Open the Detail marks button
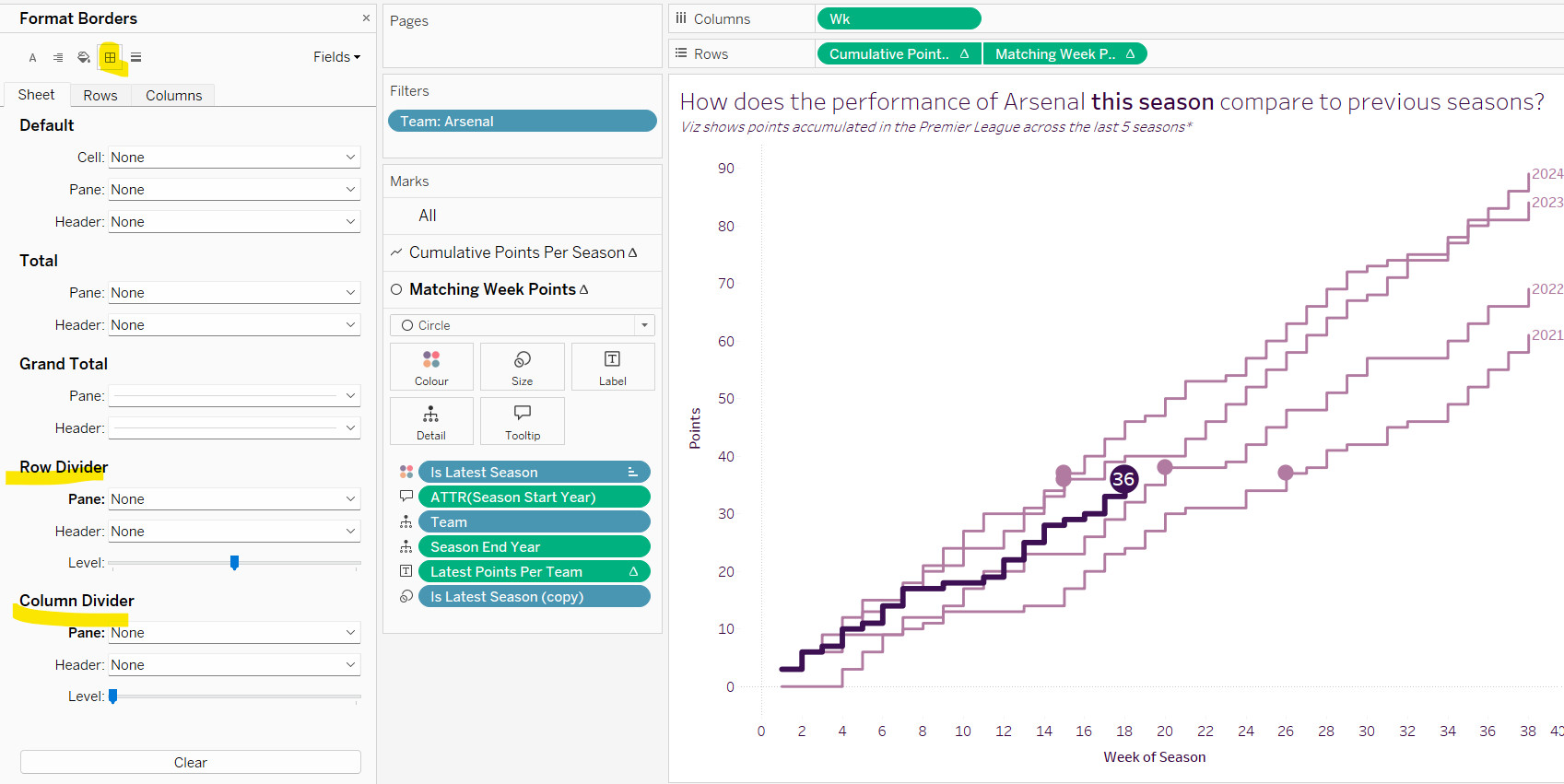 click(x=431, y=421)
